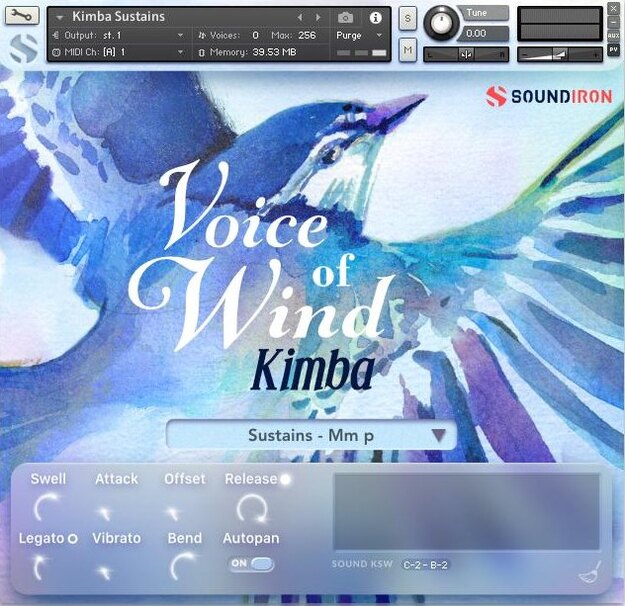Expand the Kimba Sustains instrument header arrow

click(60, 17)
